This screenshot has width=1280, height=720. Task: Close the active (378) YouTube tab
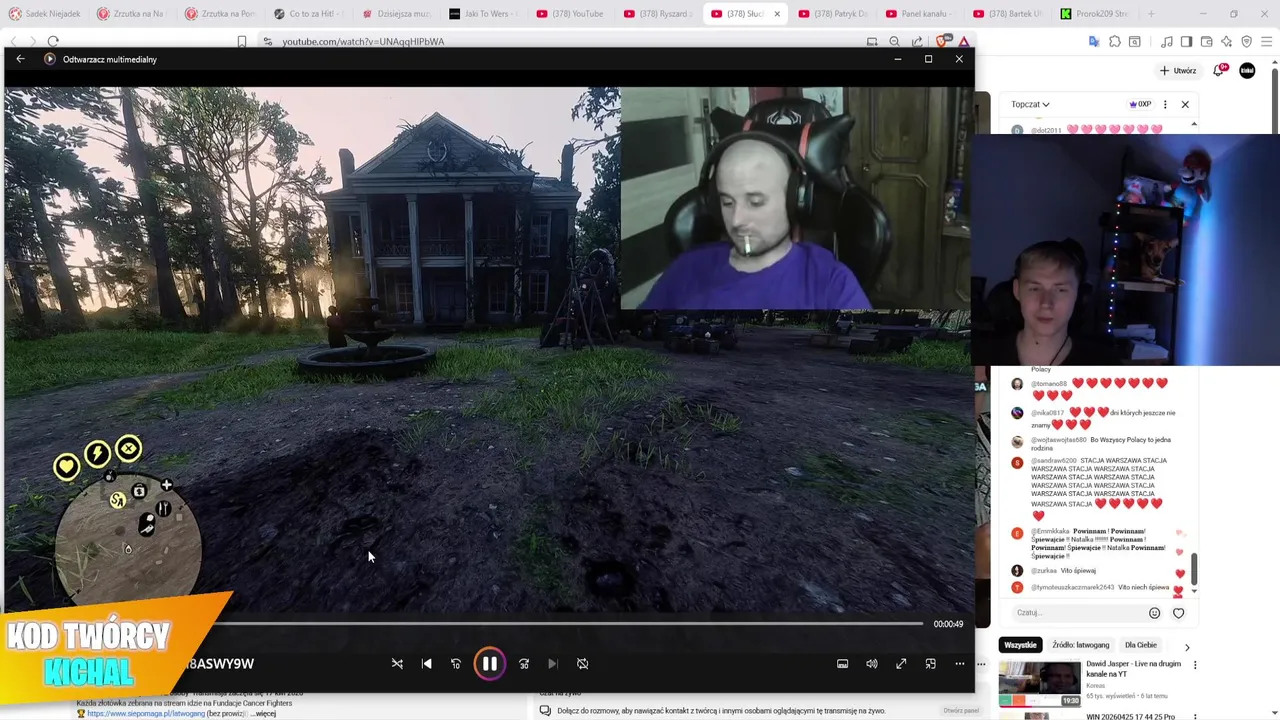[777, 14]
